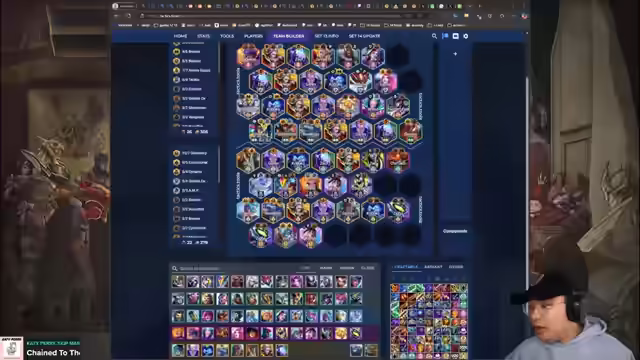Click the upper trait list scrollbar
This screenshot has height=360, width=640.
point(219,57)
